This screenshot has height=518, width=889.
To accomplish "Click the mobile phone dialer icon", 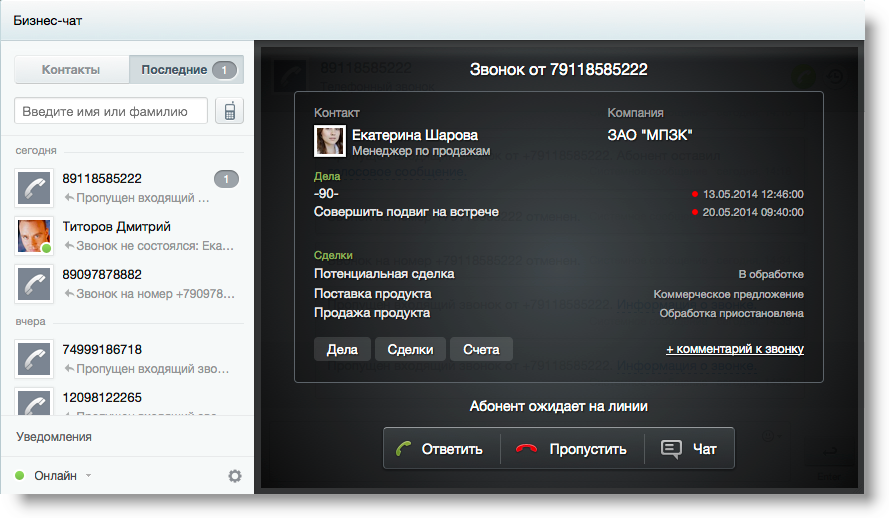I will pos(229,111).
